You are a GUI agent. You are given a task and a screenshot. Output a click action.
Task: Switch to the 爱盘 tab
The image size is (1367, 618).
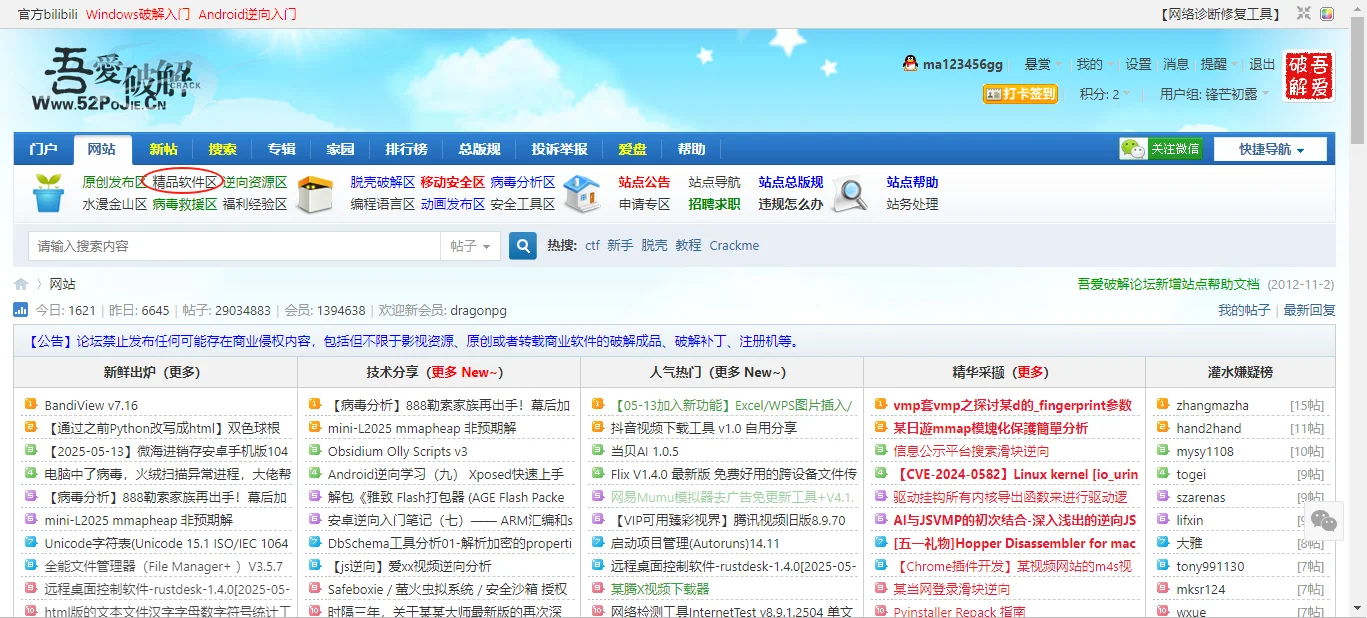[632, 147]
